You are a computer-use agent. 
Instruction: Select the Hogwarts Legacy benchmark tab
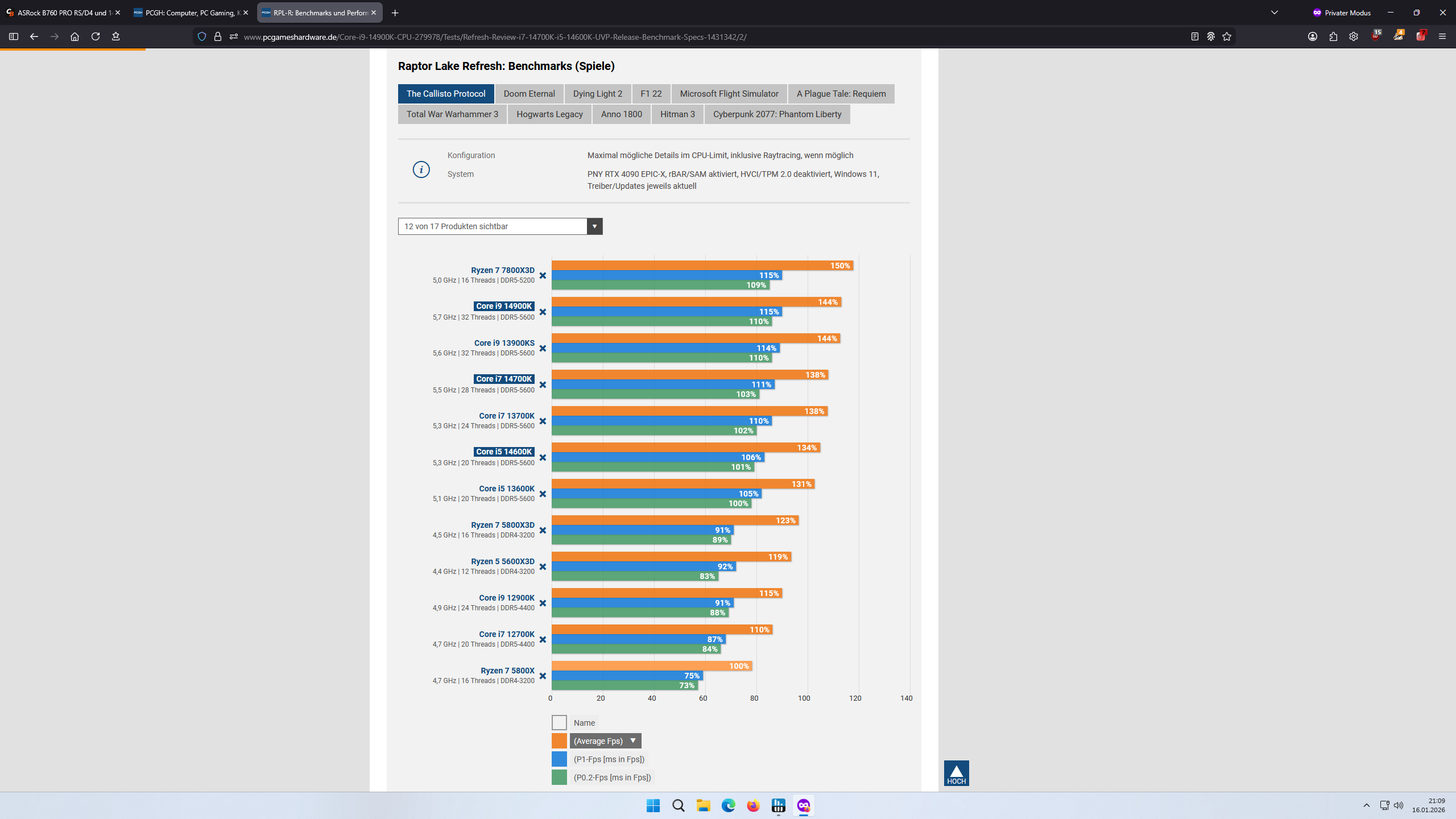pos(549,114)
